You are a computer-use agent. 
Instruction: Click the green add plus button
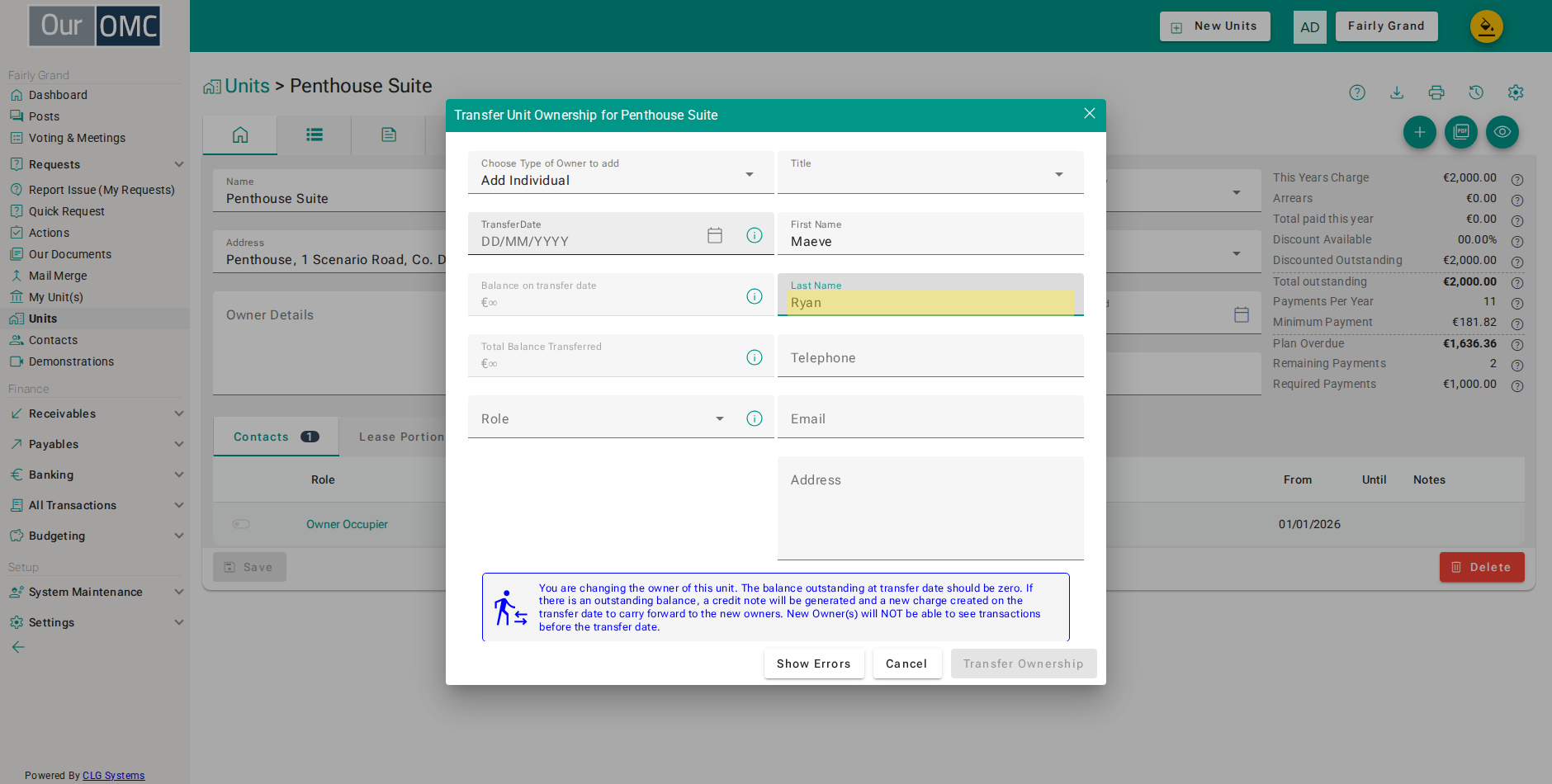(x=1420, y=132)
